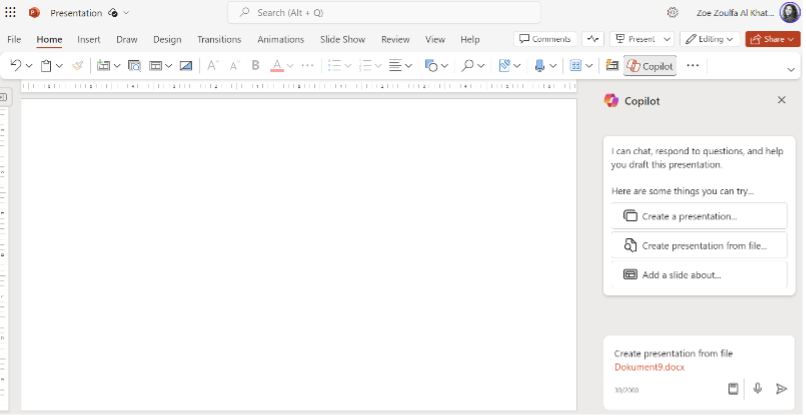Toggle the numbered list

(365, 65)
